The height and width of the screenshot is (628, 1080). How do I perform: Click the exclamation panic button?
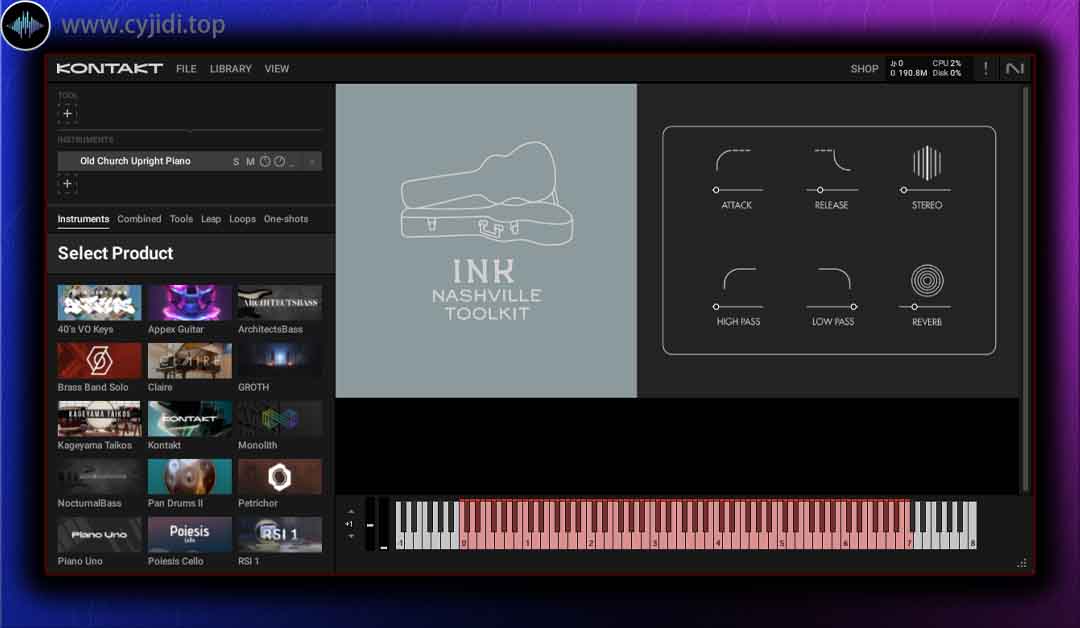986,68
